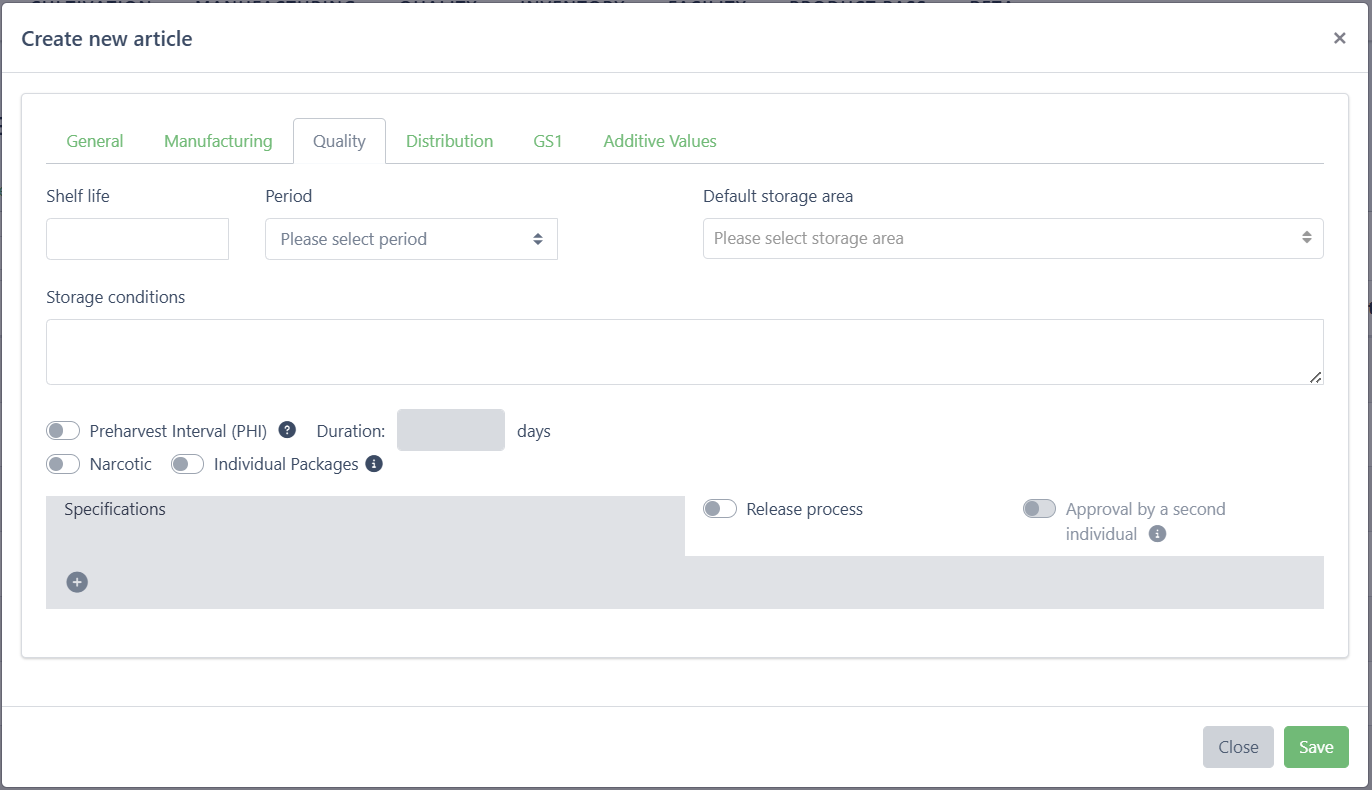
Task: Open the Default storage area dropdown
Action: (x=1013, y=238)
